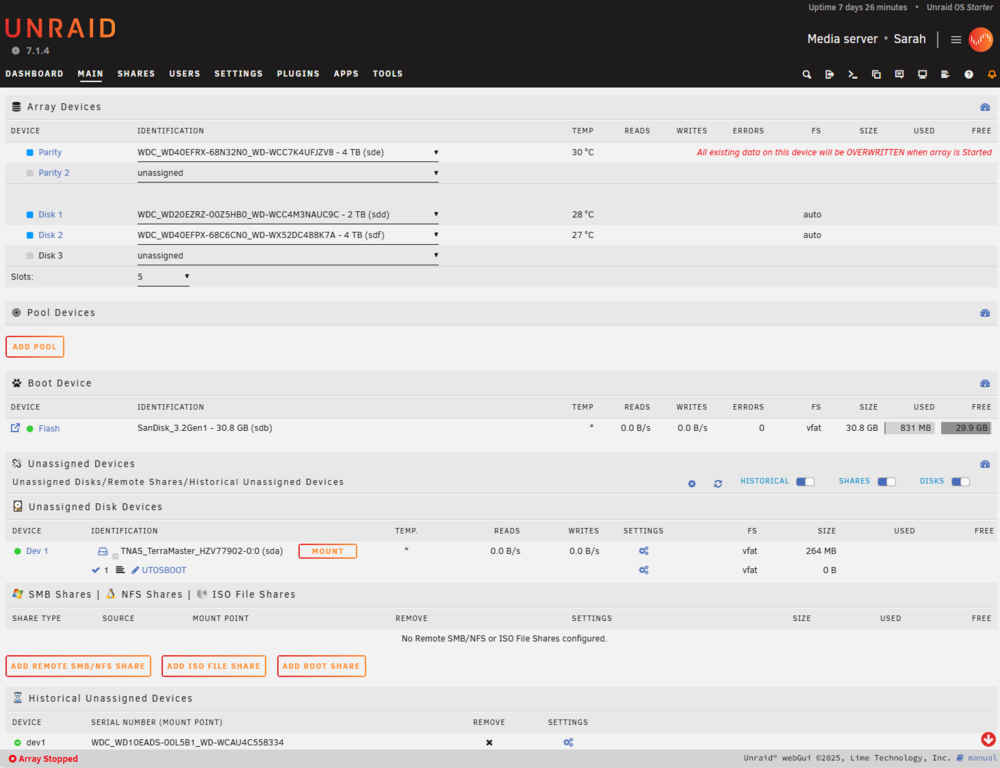1000x768 pixels.
Task: Open the Parity 2 unassigned dropdown
Action: (x=288, y=173)
